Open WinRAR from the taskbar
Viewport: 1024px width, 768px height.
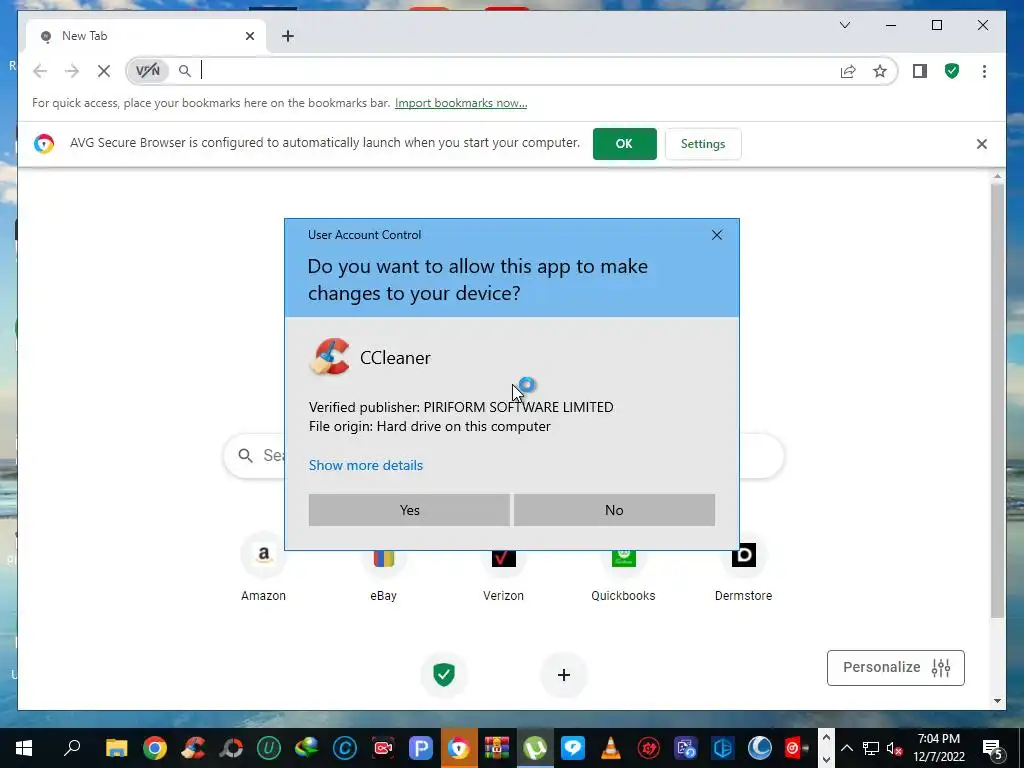click(497, 748)
